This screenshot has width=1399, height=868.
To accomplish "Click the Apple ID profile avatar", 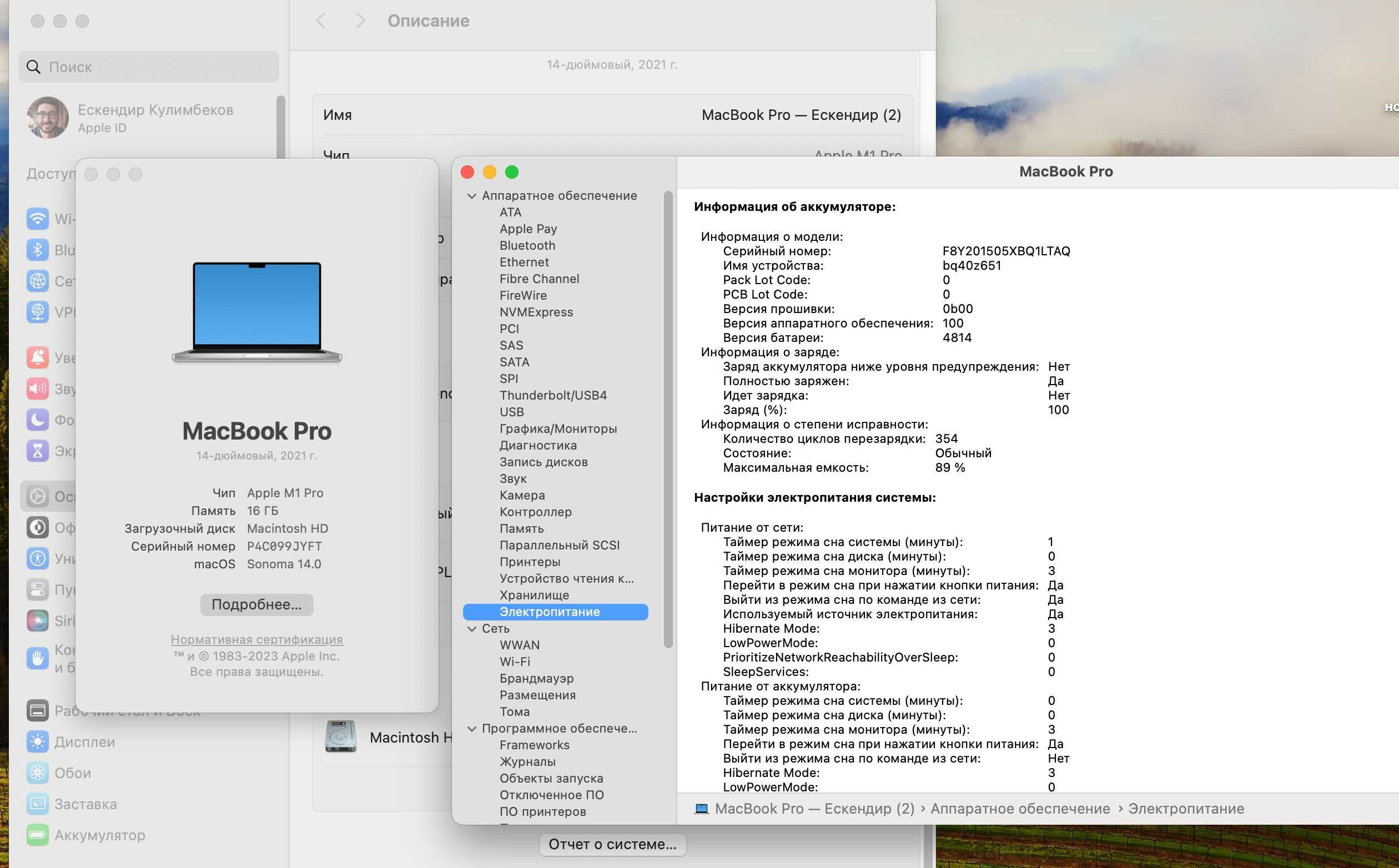I will click(x=48, y=118).
